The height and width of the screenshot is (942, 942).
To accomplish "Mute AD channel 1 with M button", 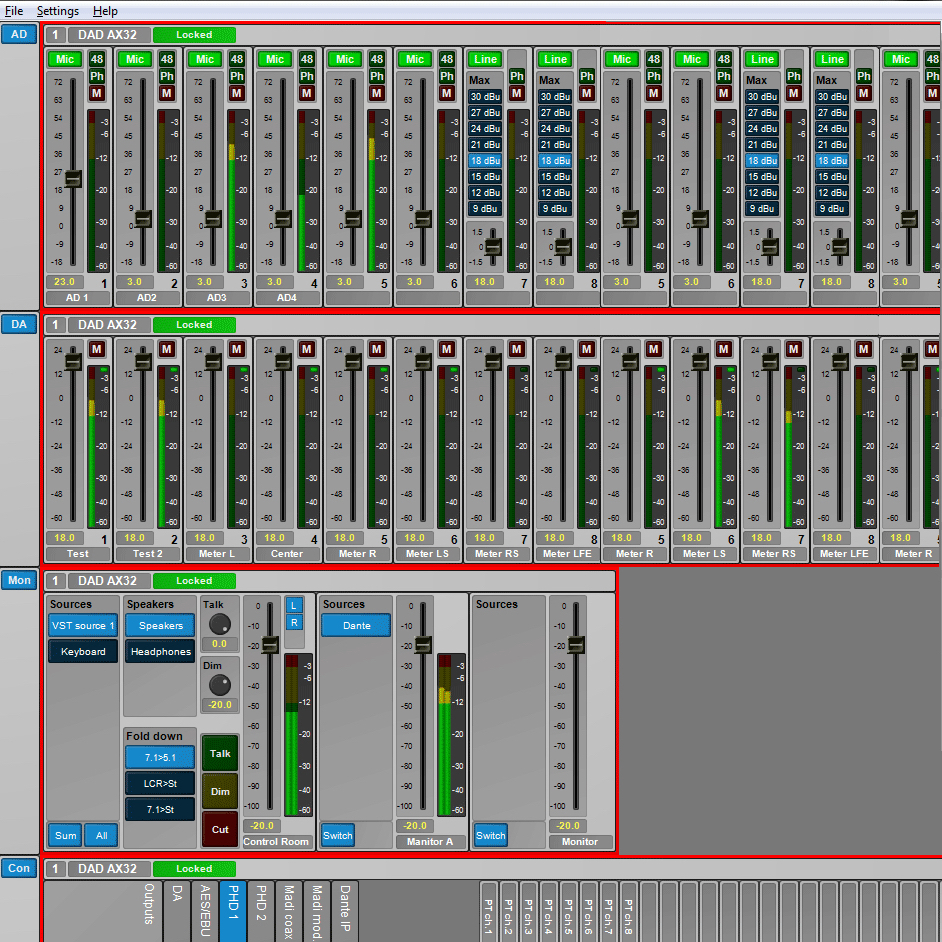I will [97, 93].
